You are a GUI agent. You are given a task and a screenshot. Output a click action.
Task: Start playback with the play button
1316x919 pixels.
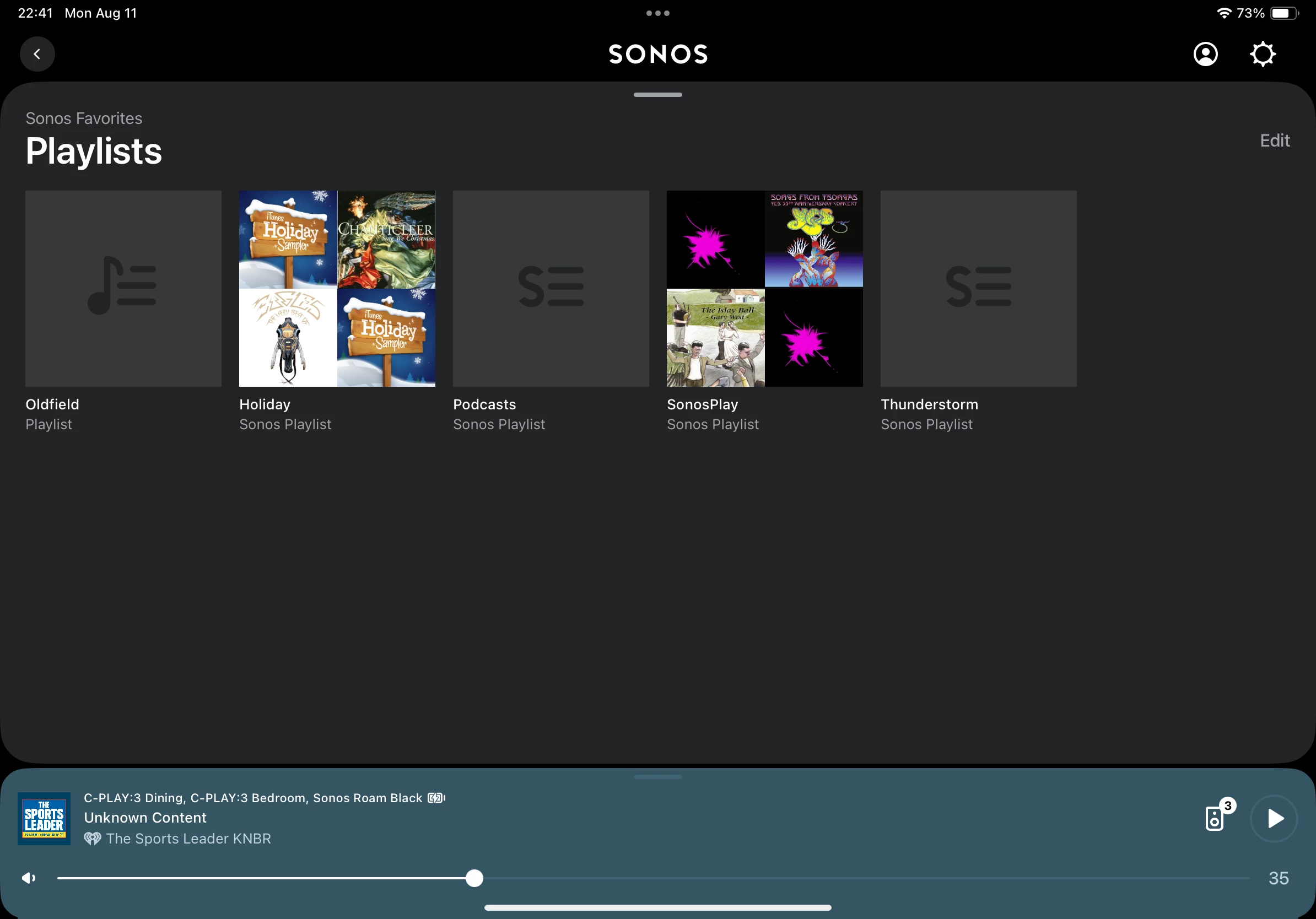point(1274,818)
